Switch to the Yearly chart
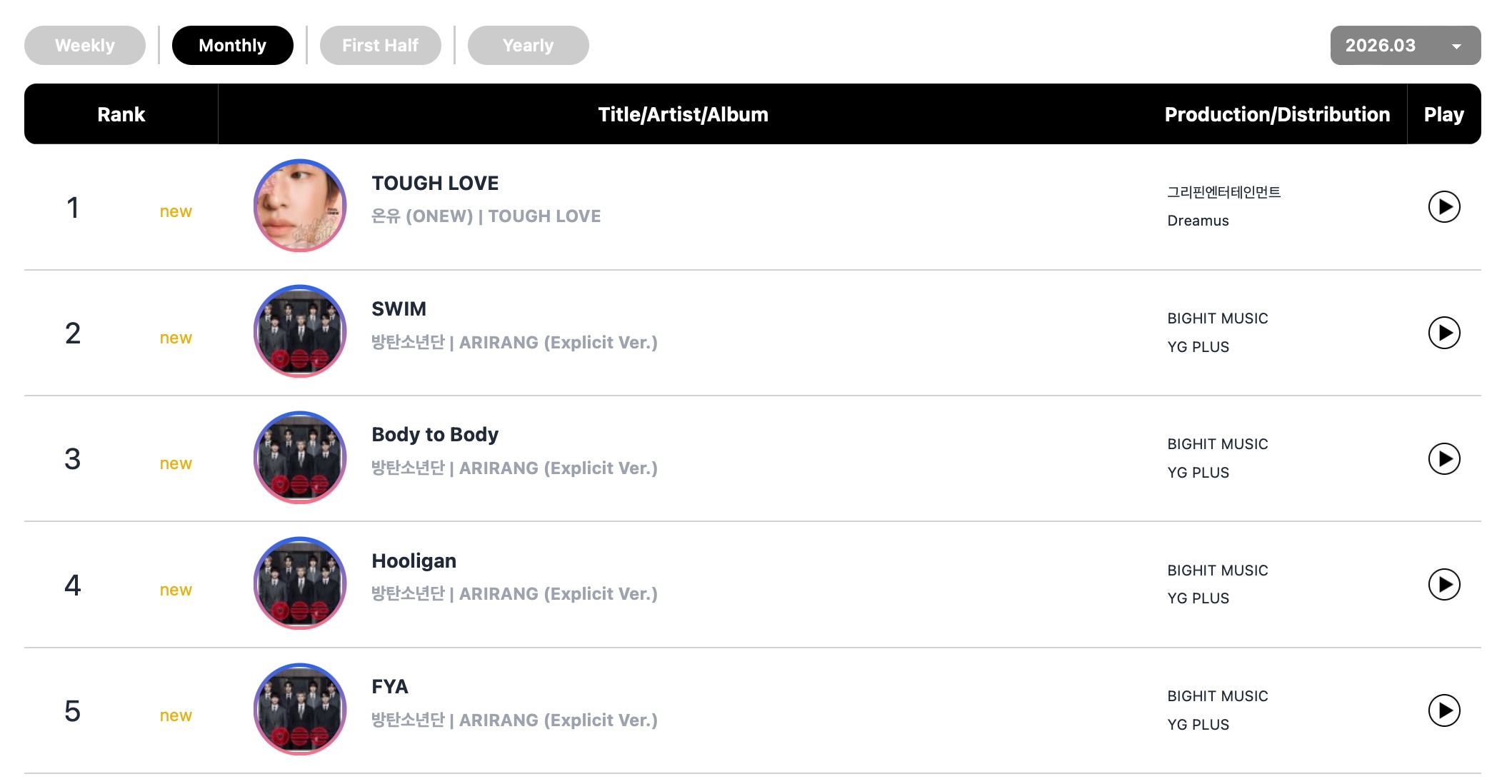The image size is (1512, 784). 528,46
